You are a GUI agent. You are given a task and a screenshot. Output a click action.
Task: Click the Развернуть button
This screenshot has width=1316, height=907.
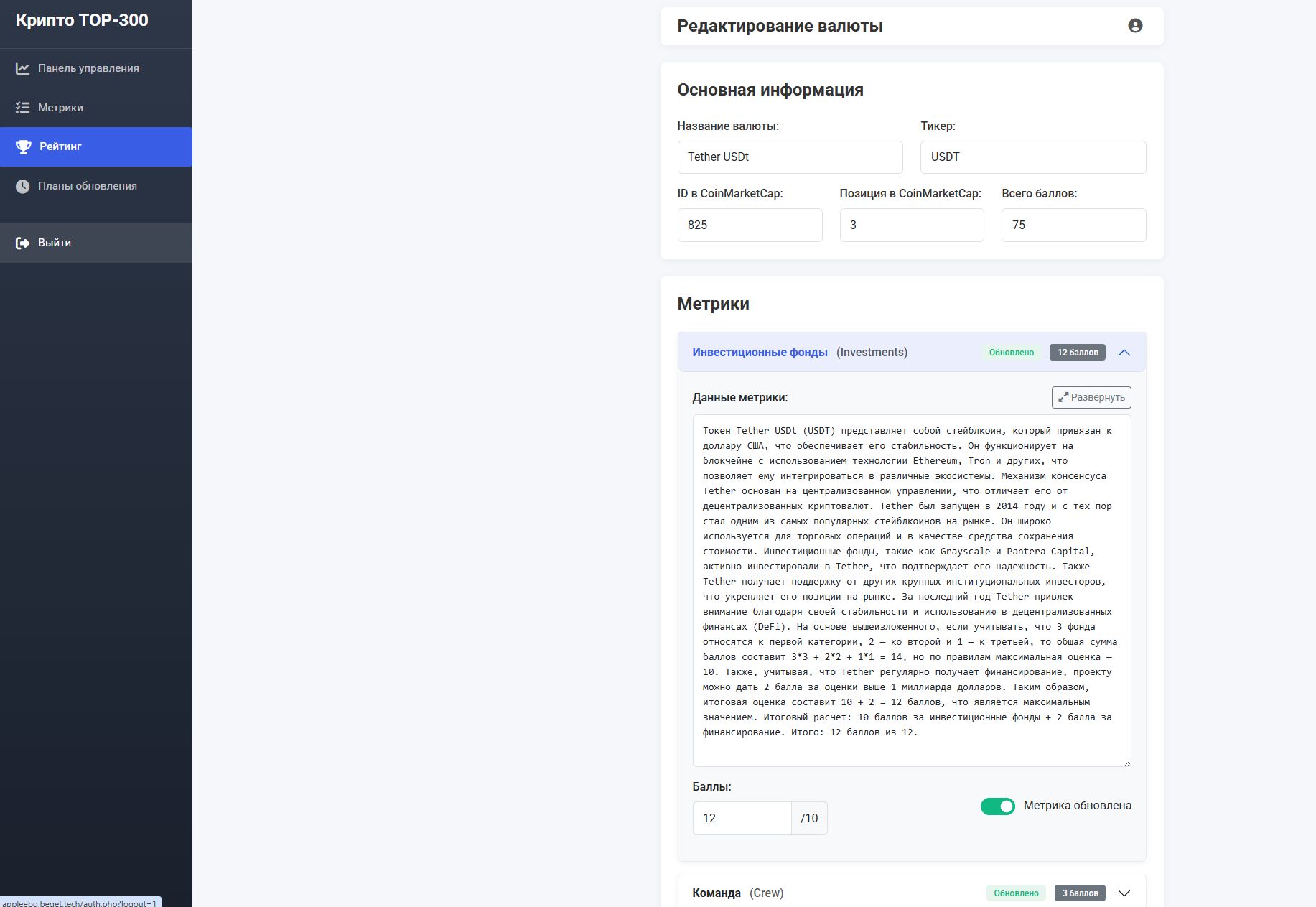pyautogui.click(x=1091, y=397)
